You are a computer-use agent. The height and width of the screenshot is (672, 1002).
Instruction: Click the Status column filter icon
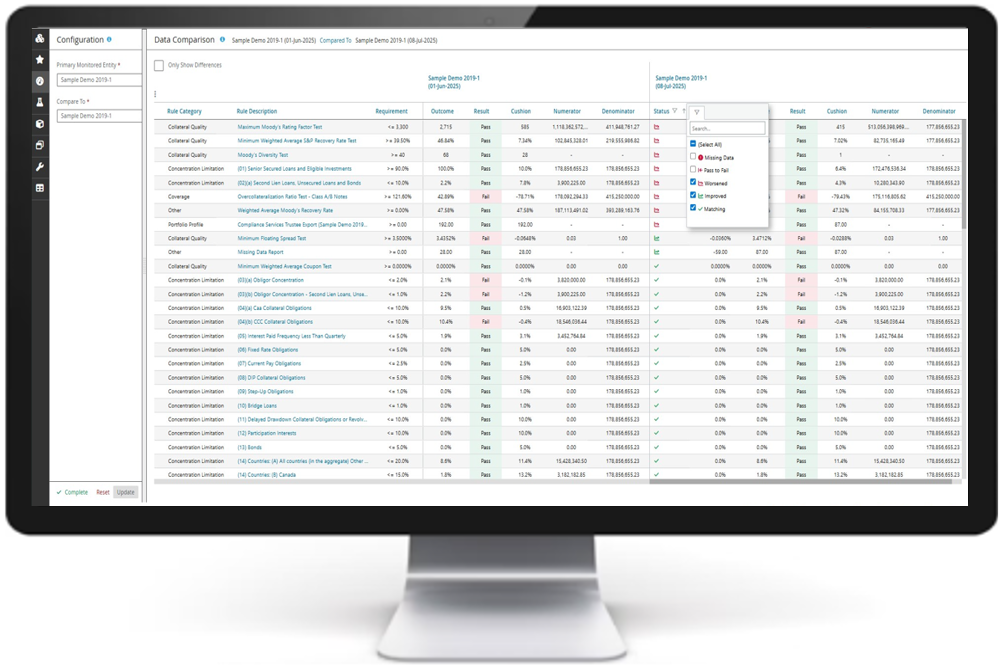(675, 111)
